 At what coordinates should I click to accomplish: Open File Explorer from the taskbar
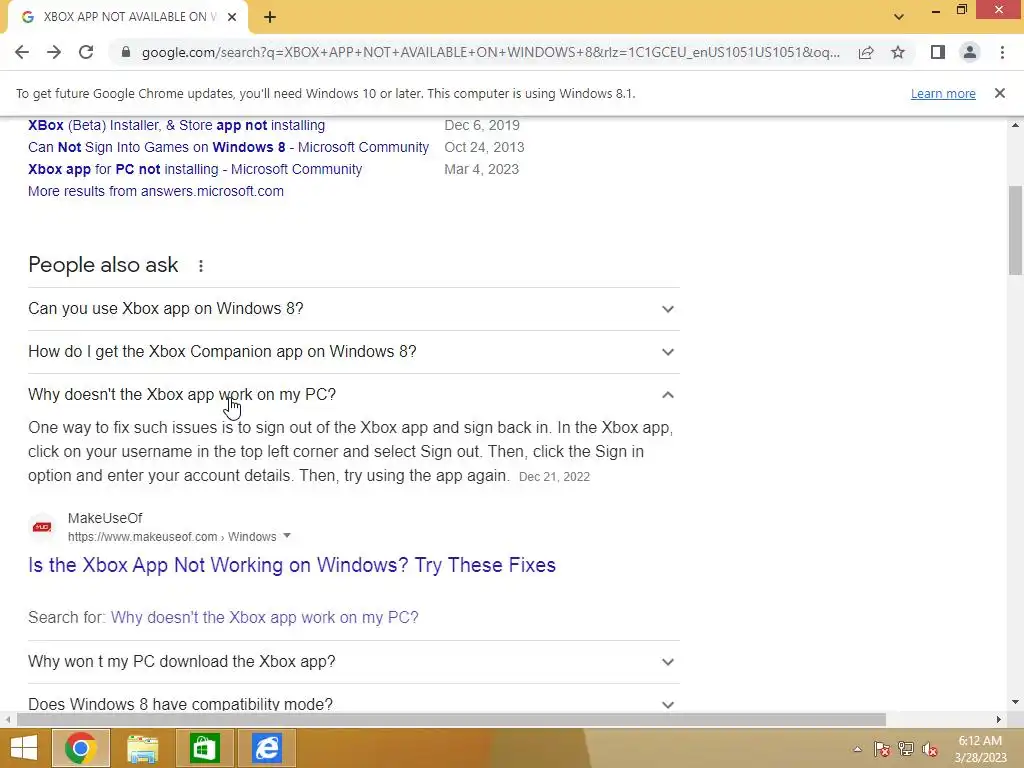click(x=142, y=748)
